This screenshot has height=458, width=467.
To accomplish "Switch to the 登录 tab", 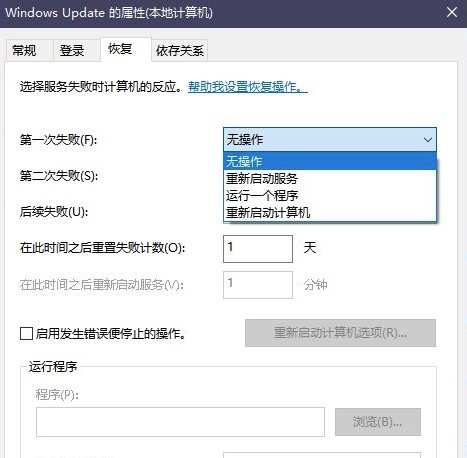I will [x=72, y=51].
